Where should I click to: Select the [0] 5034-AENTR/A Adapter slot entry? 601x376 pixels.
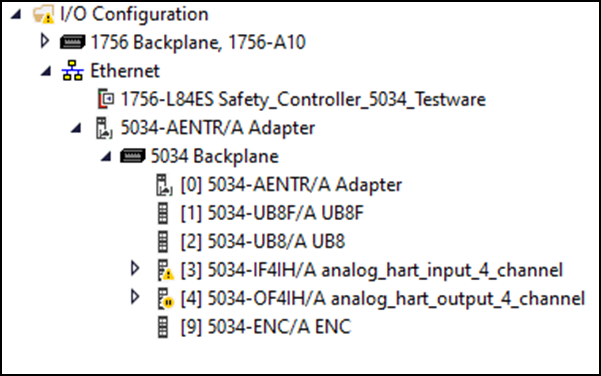(x=291, y=185)
